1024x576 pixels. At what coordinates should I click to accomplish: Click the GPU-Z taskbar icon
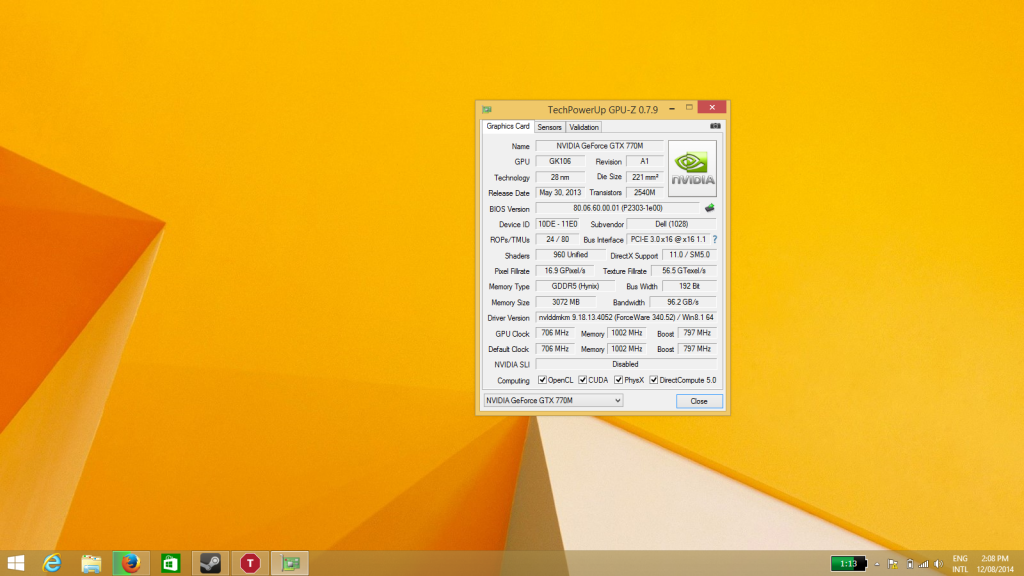click(x=290, y=563)
